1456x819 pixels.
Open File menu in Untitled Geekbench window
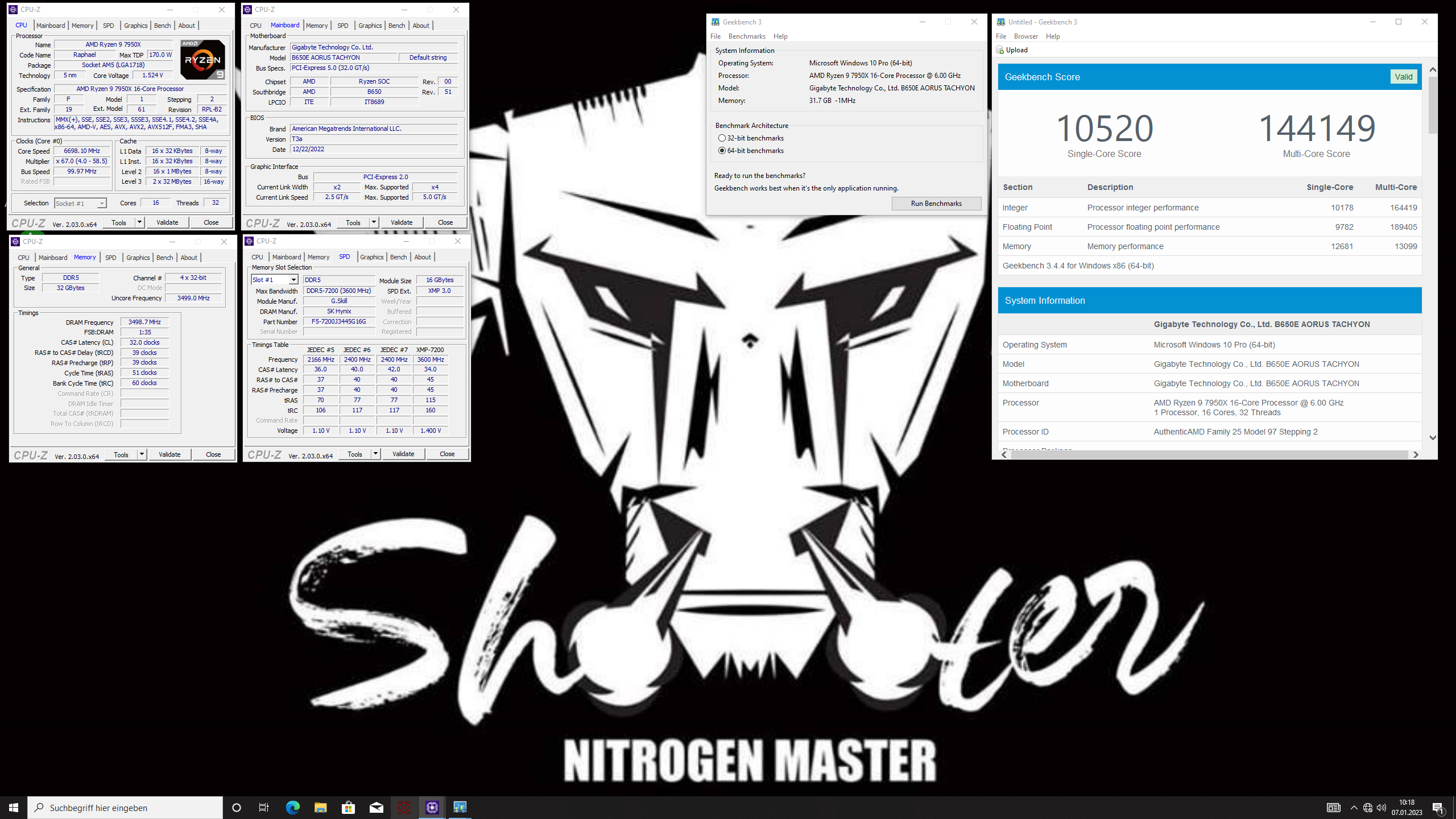1001,36
